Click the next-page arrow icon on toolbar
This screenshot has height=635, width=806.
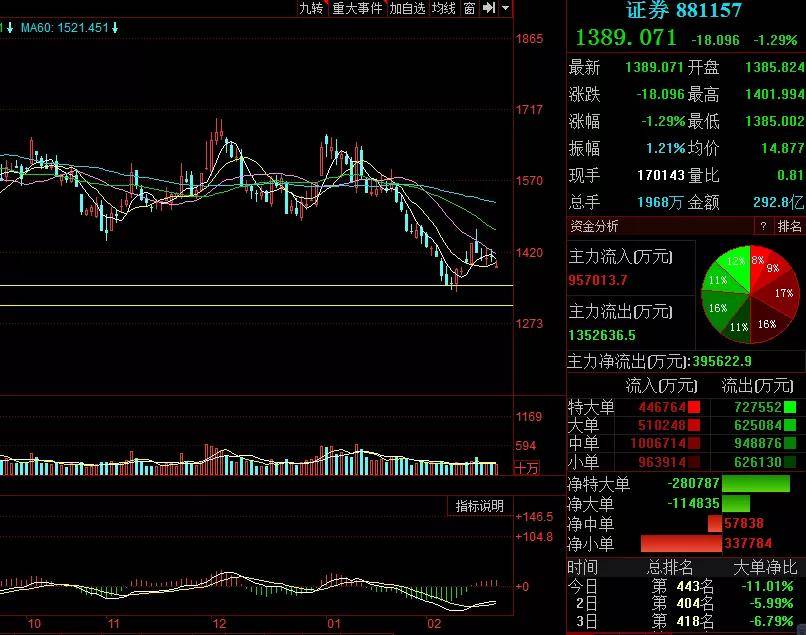click(488, 8)
